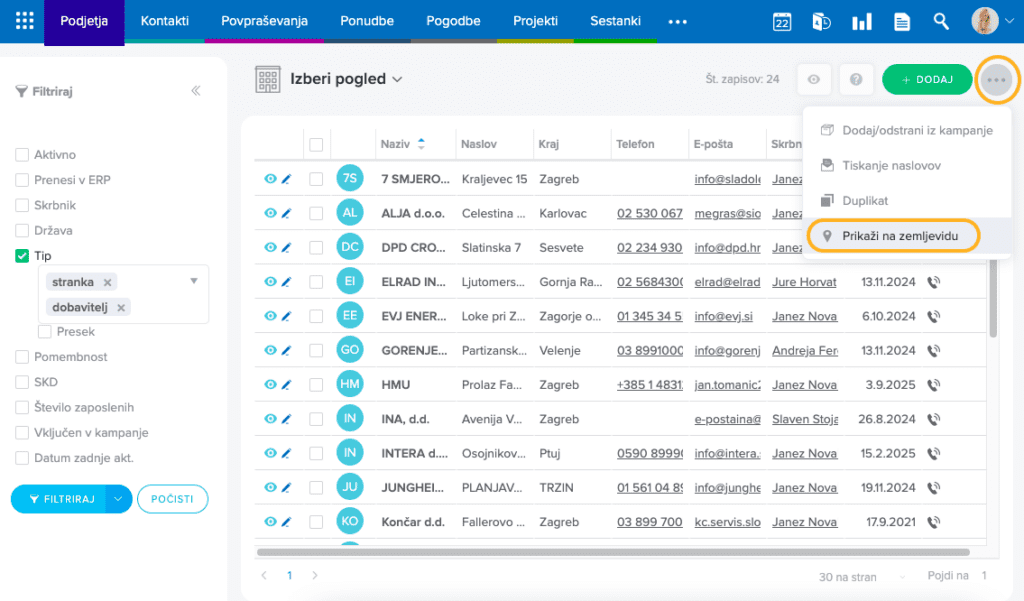Open the charts analytics icon

[861, 22]
